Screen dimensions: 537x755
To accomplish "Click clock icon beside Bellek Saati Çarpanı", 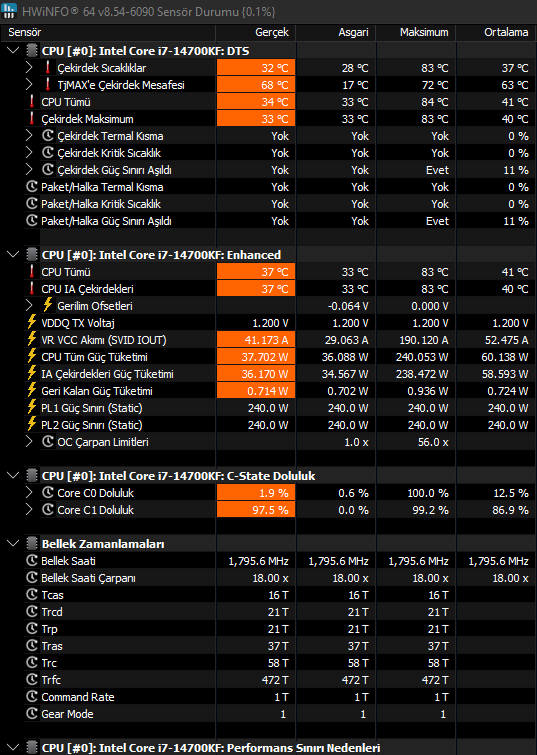I will [x=32, y=577].
